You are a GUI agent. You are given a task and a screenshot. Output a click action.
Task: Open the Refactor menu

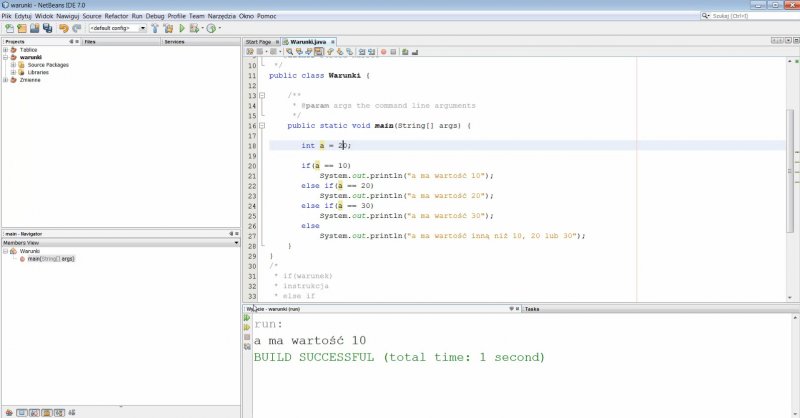pyautogui.click(x=116, y=16)
